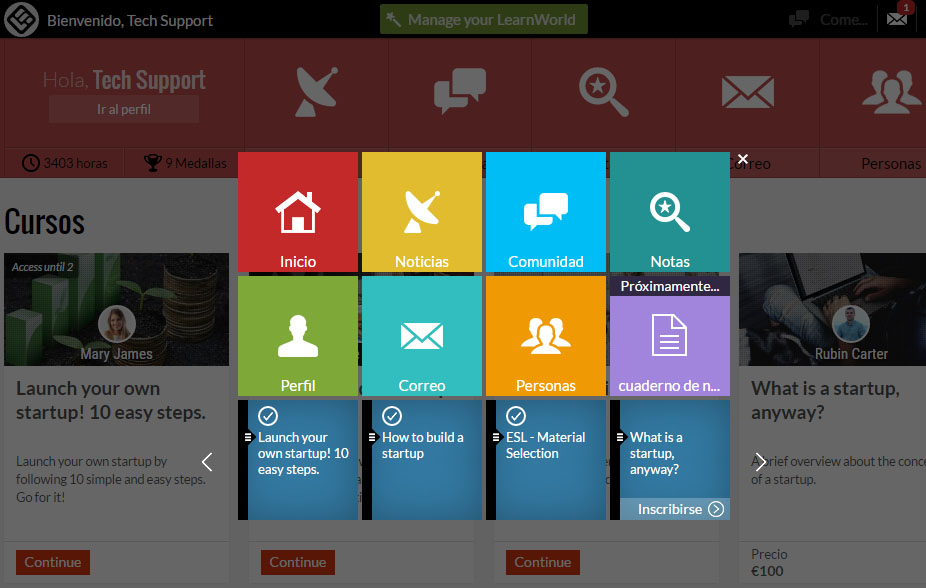The width and height of the screenshot is (926, 588).
Task: Click the left carousel arrow
Action: pos(207,462)
